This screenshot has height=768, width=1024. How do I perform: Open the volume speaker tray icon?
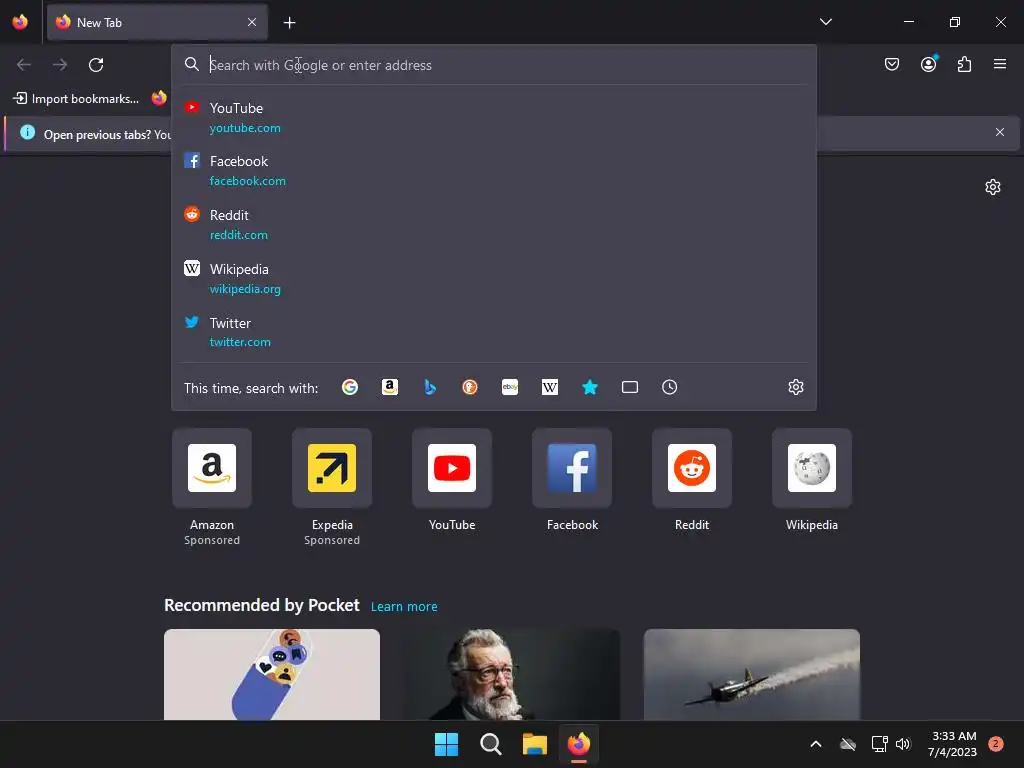(x=903, y=744)
